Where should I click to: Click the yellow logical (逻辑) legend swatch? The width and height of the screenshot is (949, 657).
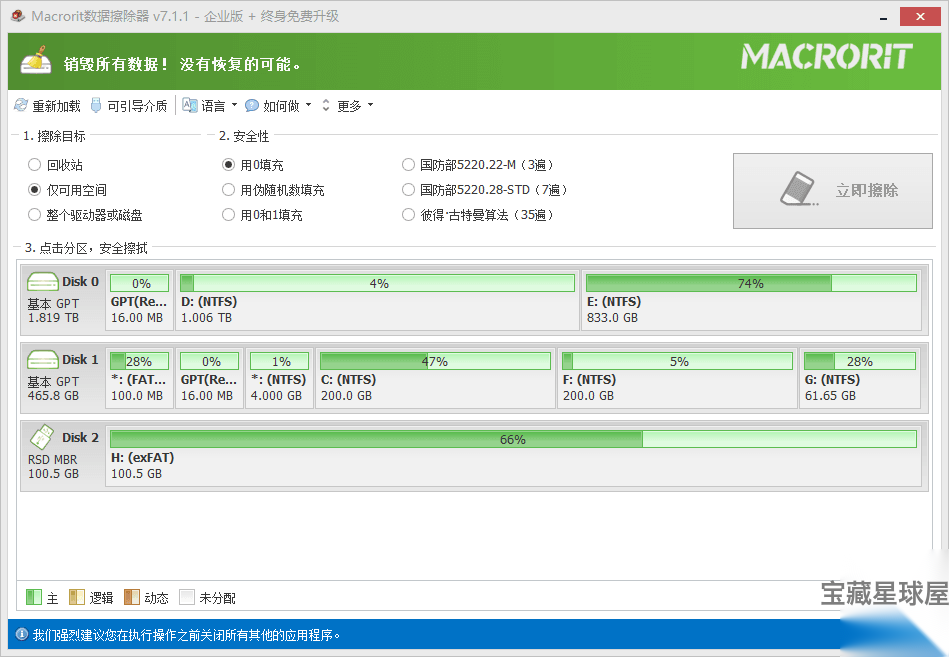(77, 597)
